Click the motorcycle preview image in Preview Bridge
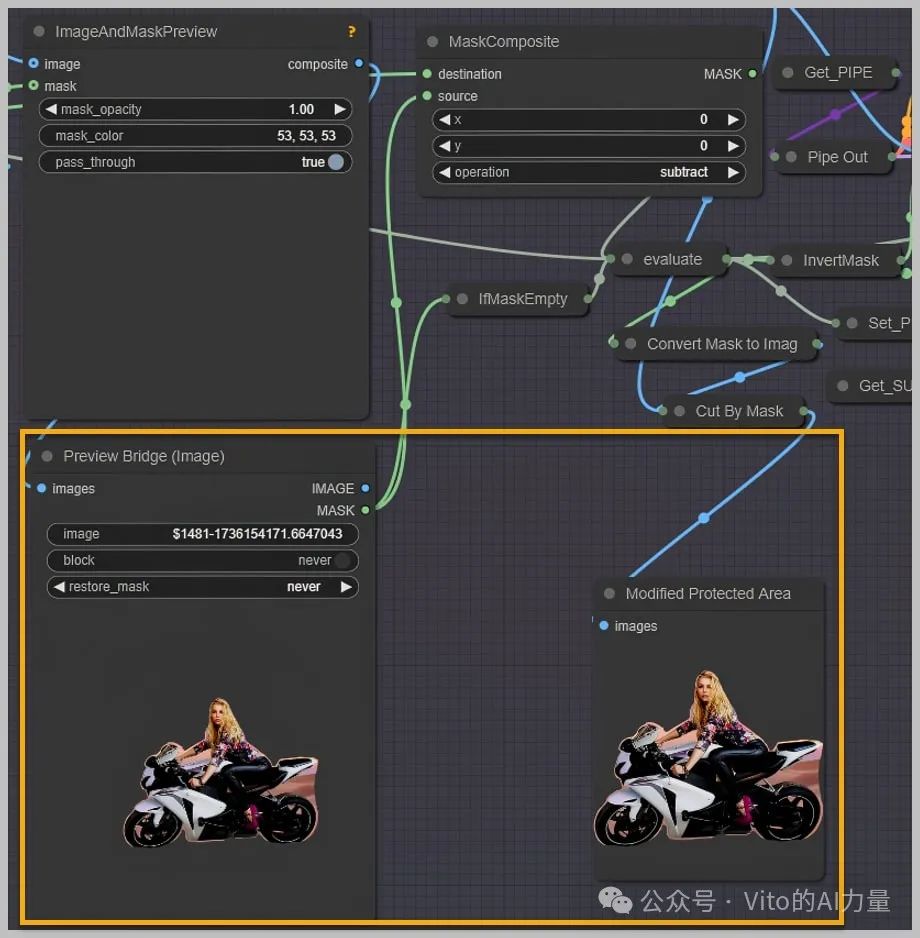The image size is (920, 938). tap(221, 773)
